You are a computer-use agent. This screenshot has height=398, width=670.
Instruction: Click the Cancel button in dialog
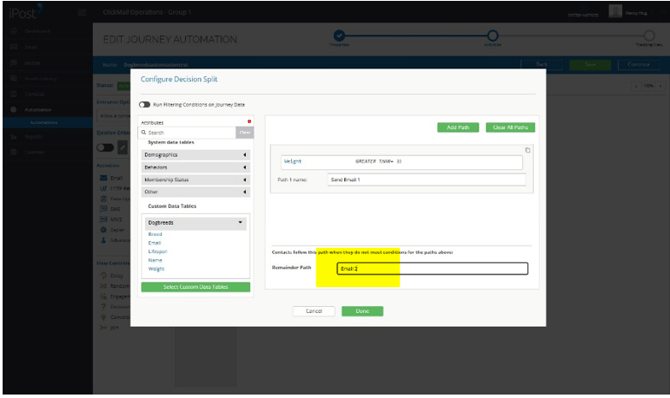[x=314, y=311]
